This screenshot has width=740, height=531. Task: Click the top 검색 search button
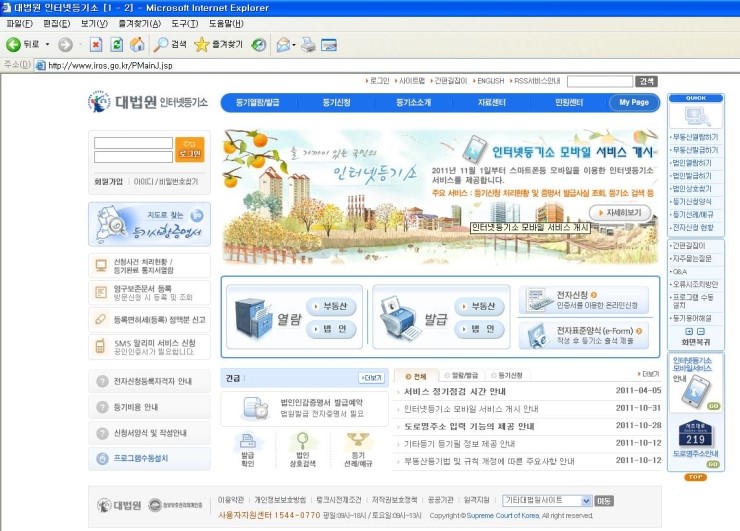click(646, 81)
